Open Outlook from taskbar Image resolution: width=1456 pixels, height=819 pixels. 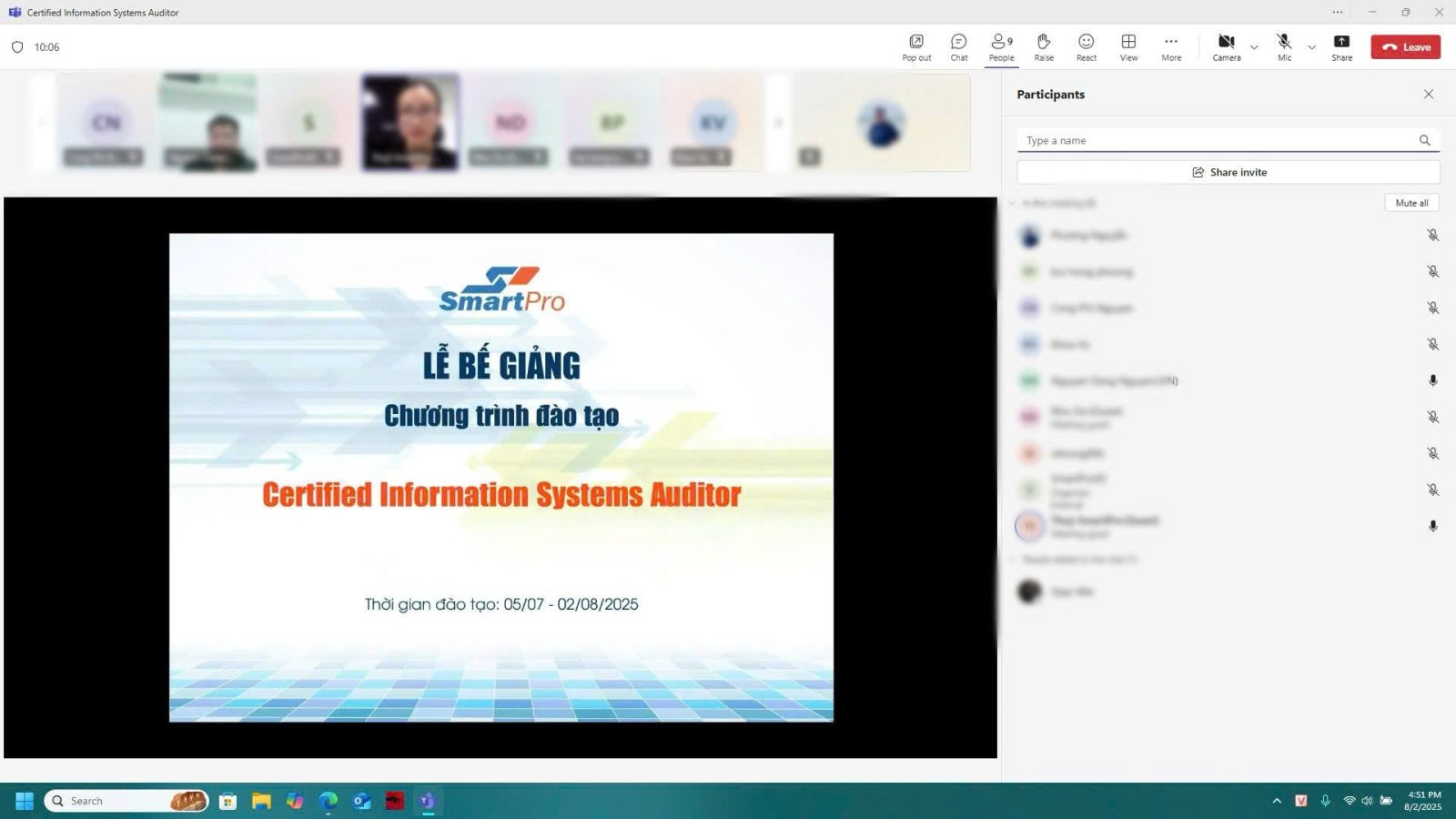coord(361,801)
